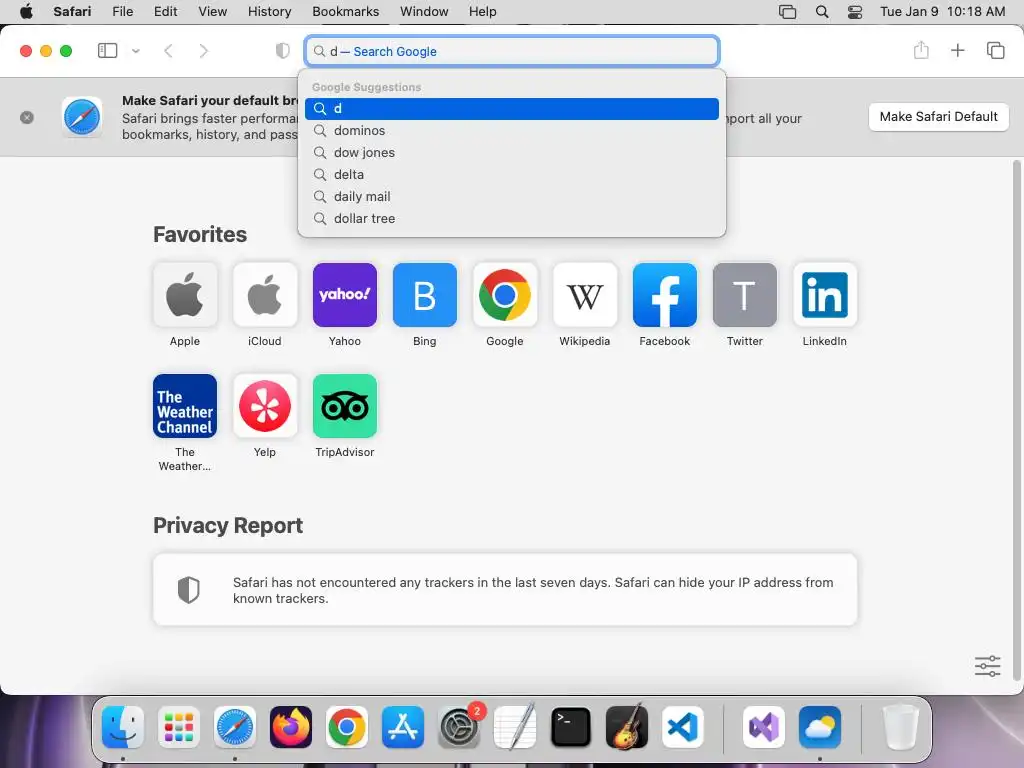The height and width of the screenshot is (768, 1024).
Task: Open the Yelp favorite
Action: tap(264, 406)
